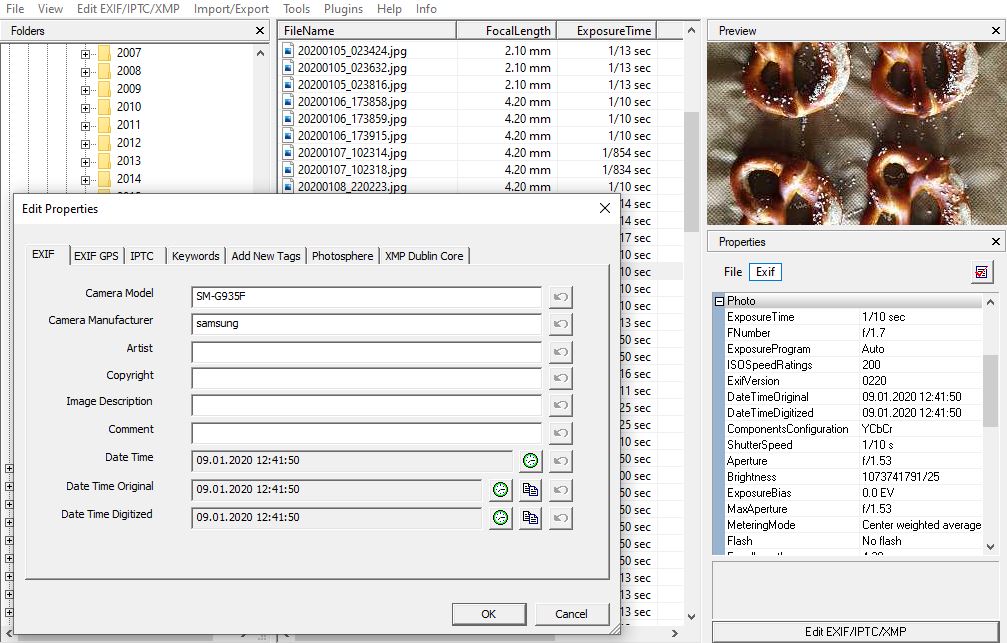This screenshot has width=1007, height=643.
Task: Undo Image Description field changes
Action: point(561,405)
